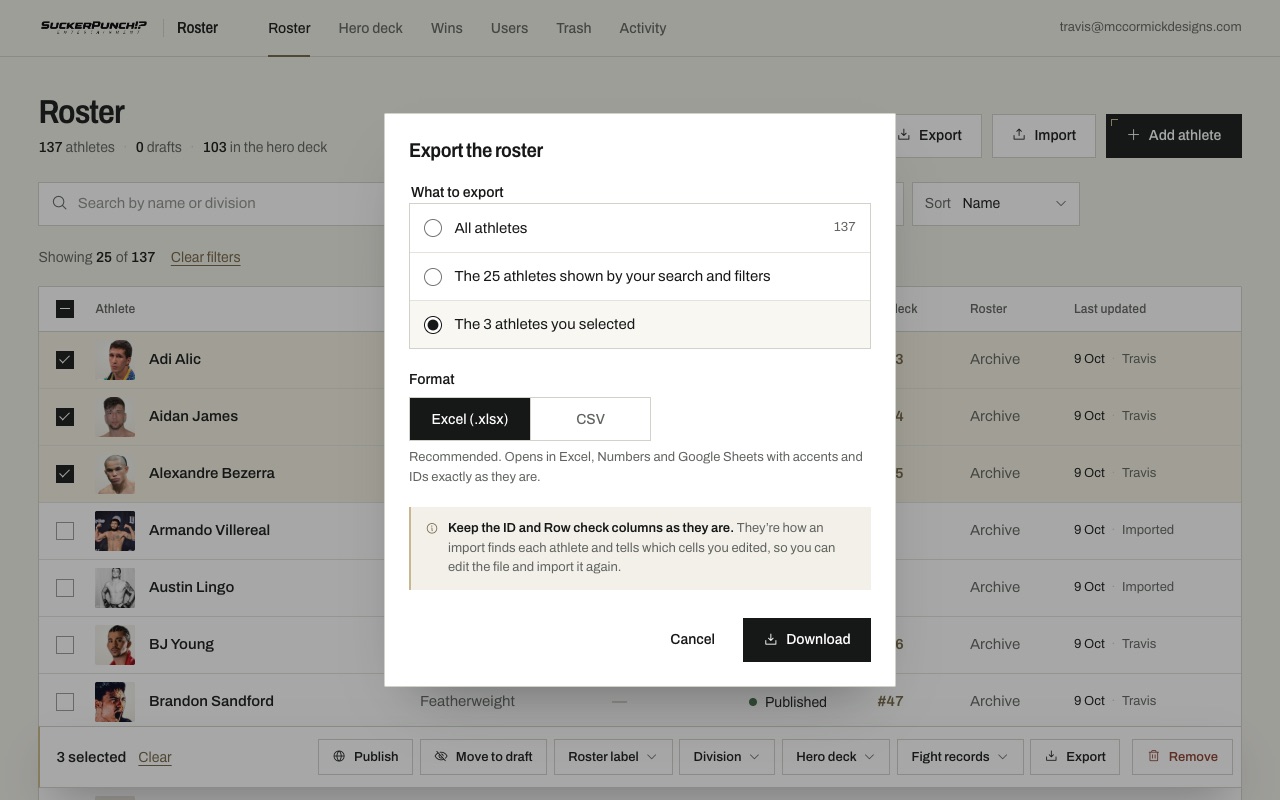Viewport: 1280px width, 800px height.
Task: Uncheck Alexandre Bezerra's row checkbox
Action: [x=65, y=473]
